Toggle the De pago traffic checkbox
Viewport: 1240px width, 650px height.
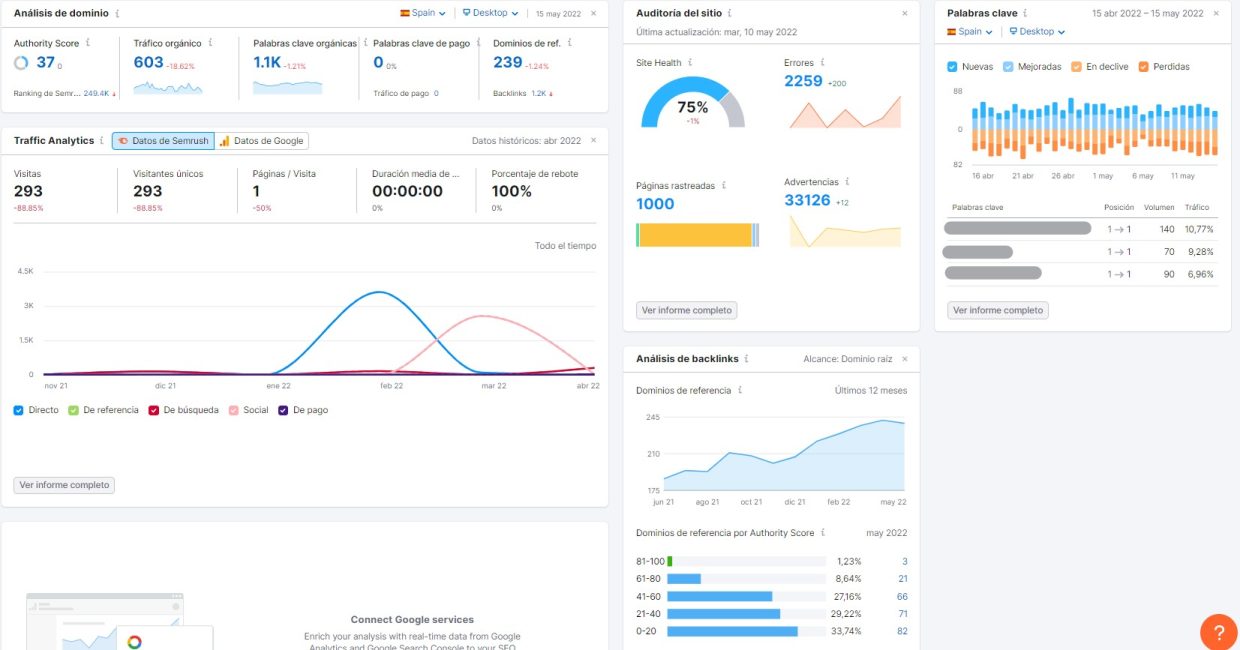(281, 409)
